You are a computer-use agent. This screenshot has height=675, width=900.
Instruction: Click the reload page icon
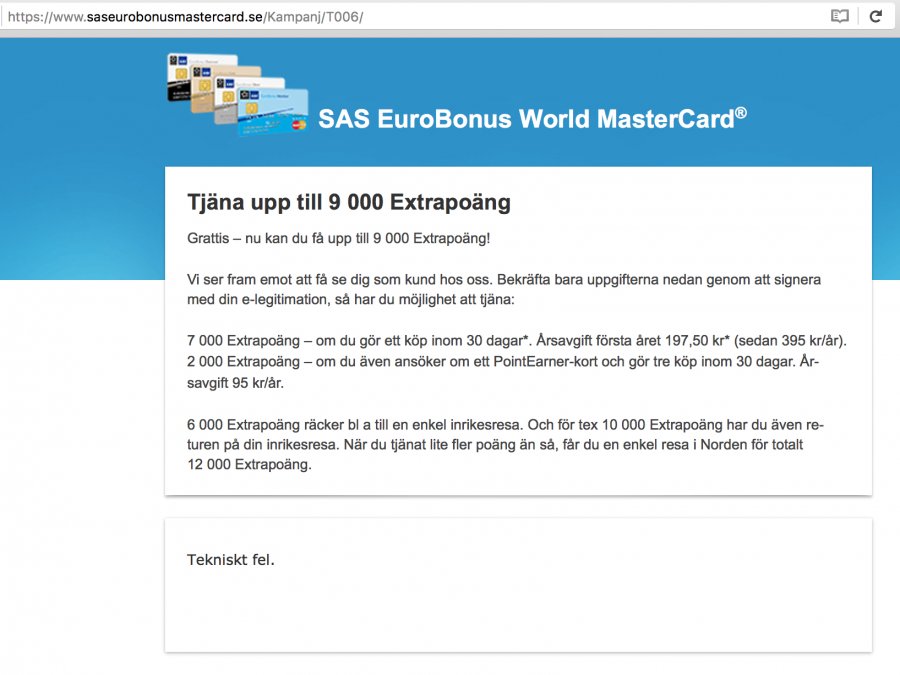(875, 16)
